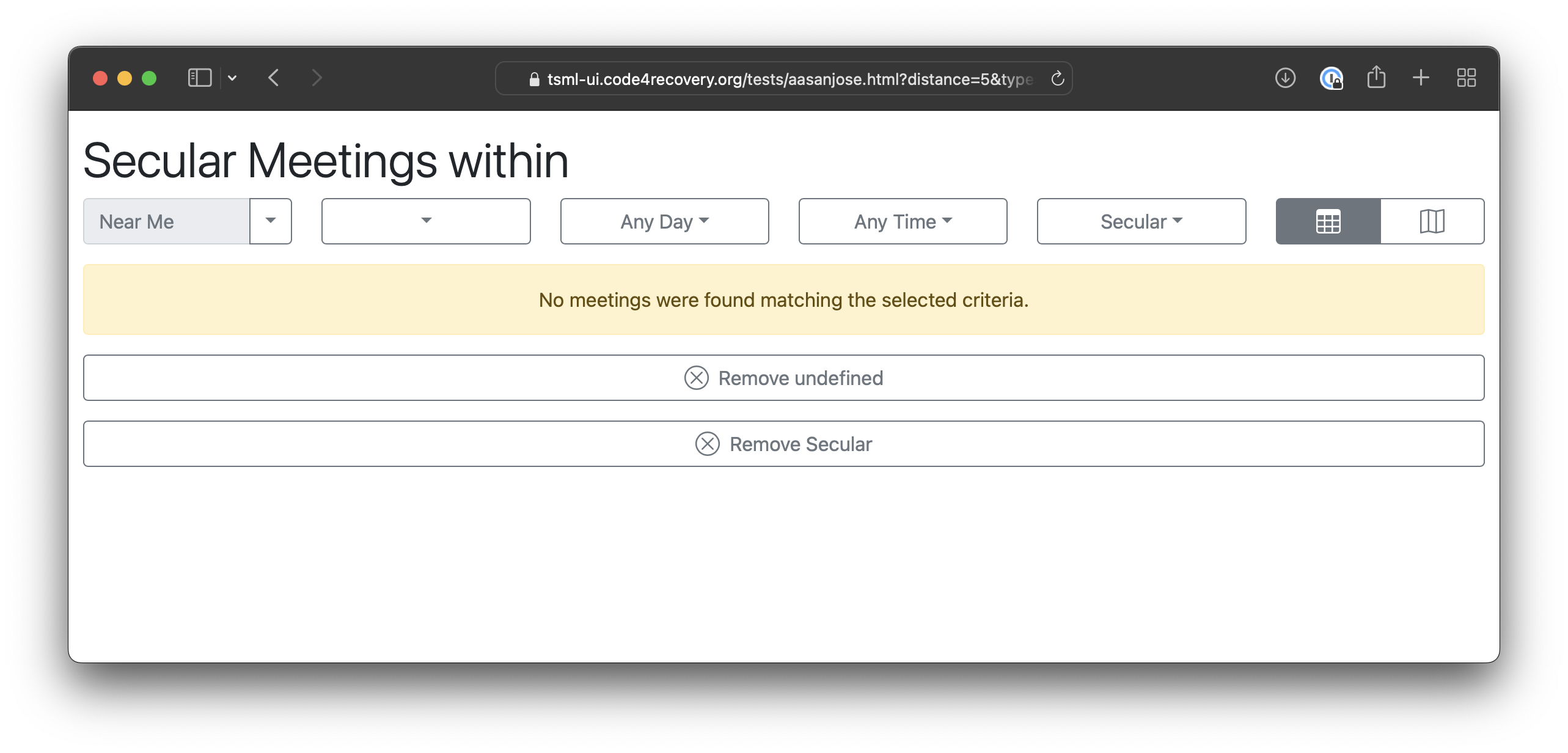The width and height of the screenshot is (1568, 753).
Task: Open the Secular type dropdown
Action: [x=1141, y=221]
